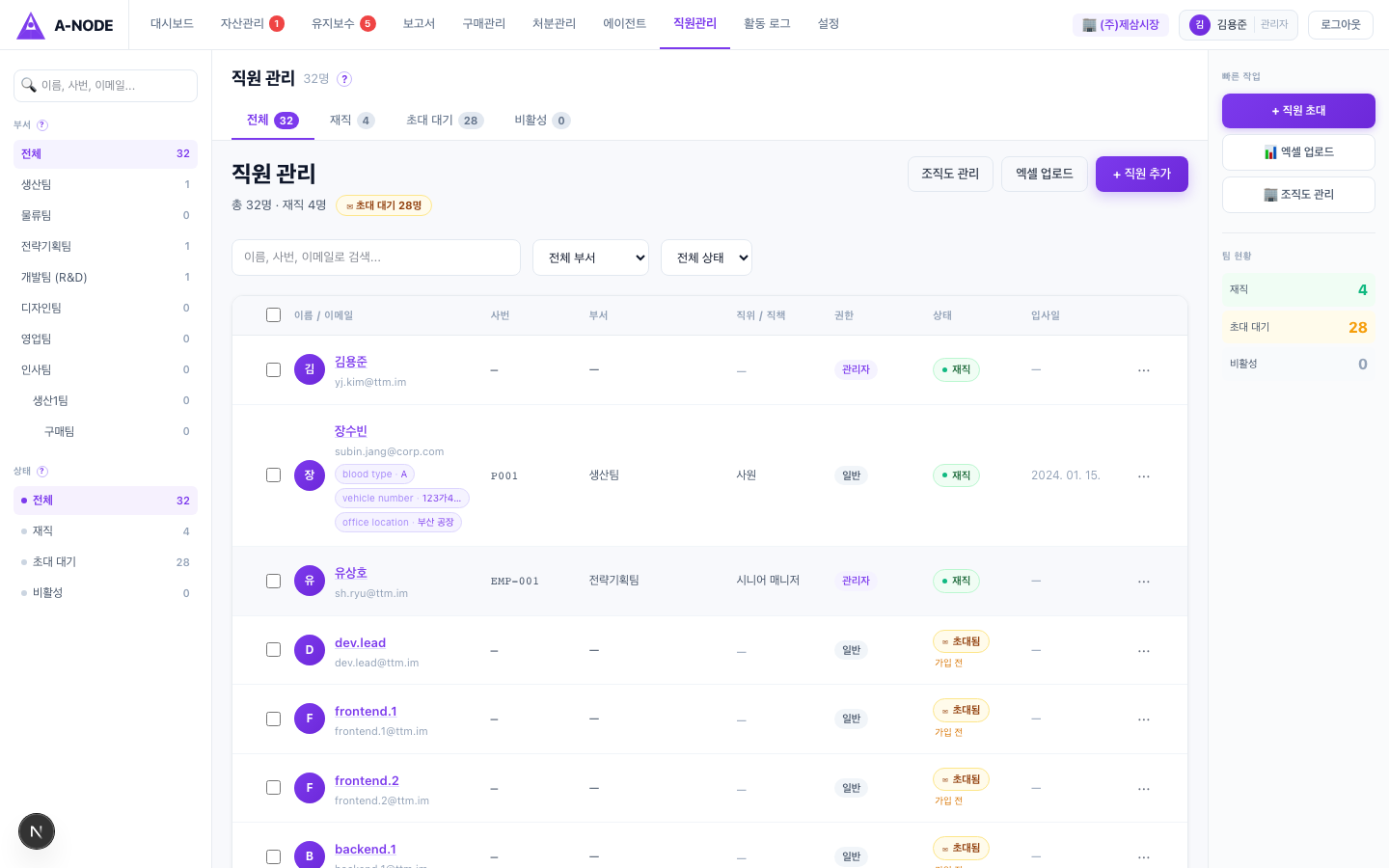1389x868 pixels.
Task: Open the 전체 부서 dropdown
Action: coord(590,258)
